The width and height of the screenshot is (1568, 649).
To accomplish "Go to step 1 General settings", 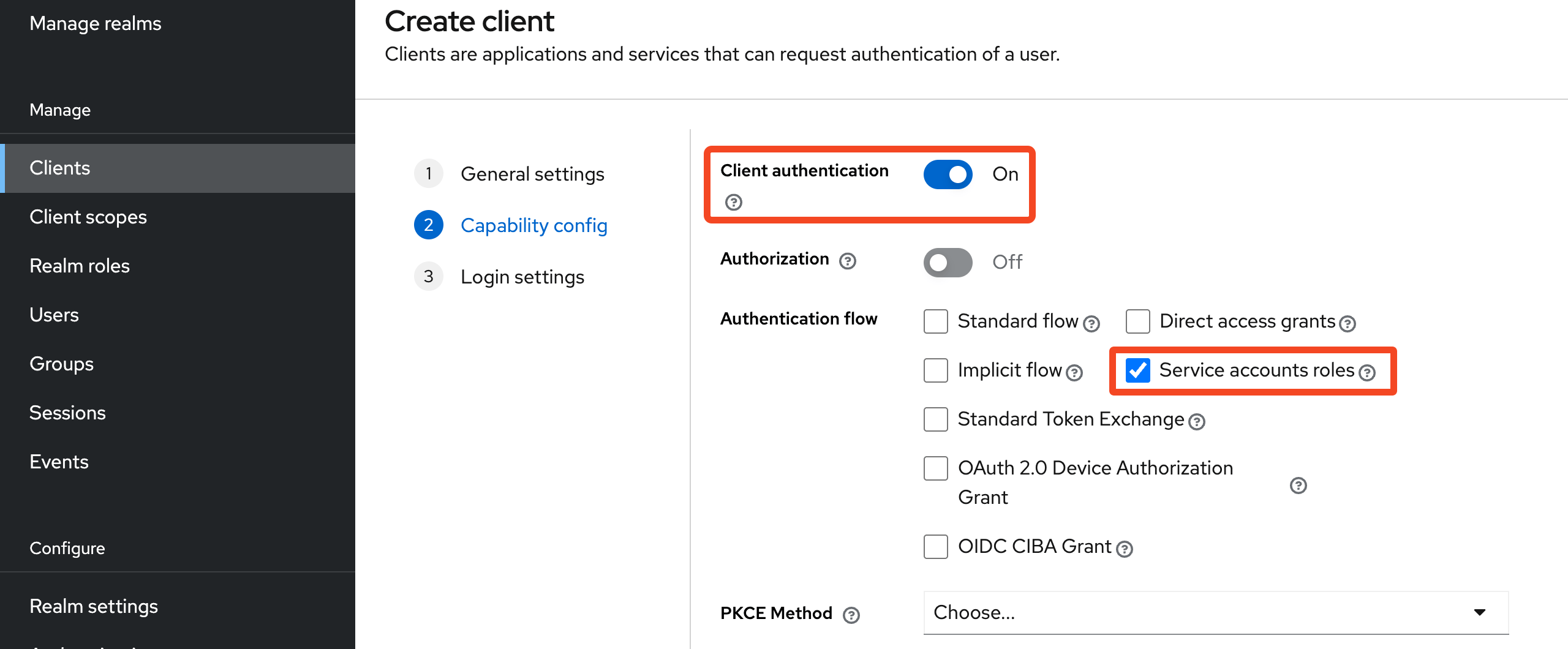I will coord(510,174).
